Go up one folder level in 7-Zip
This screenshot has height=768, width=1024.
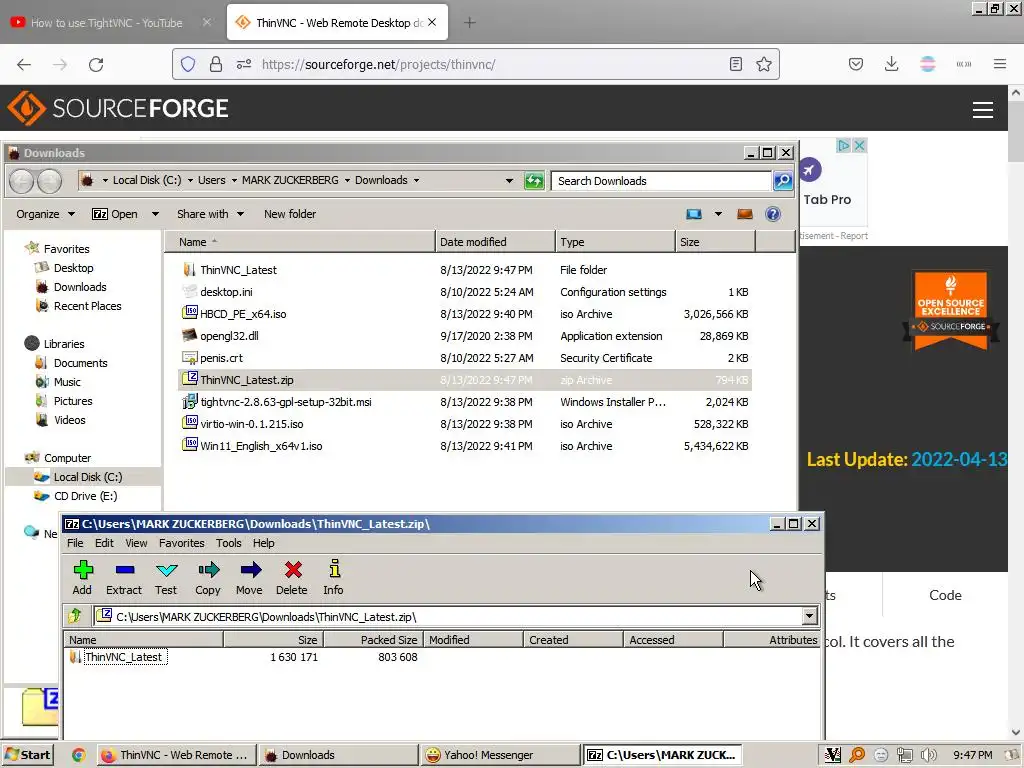[x=75, y=616]
